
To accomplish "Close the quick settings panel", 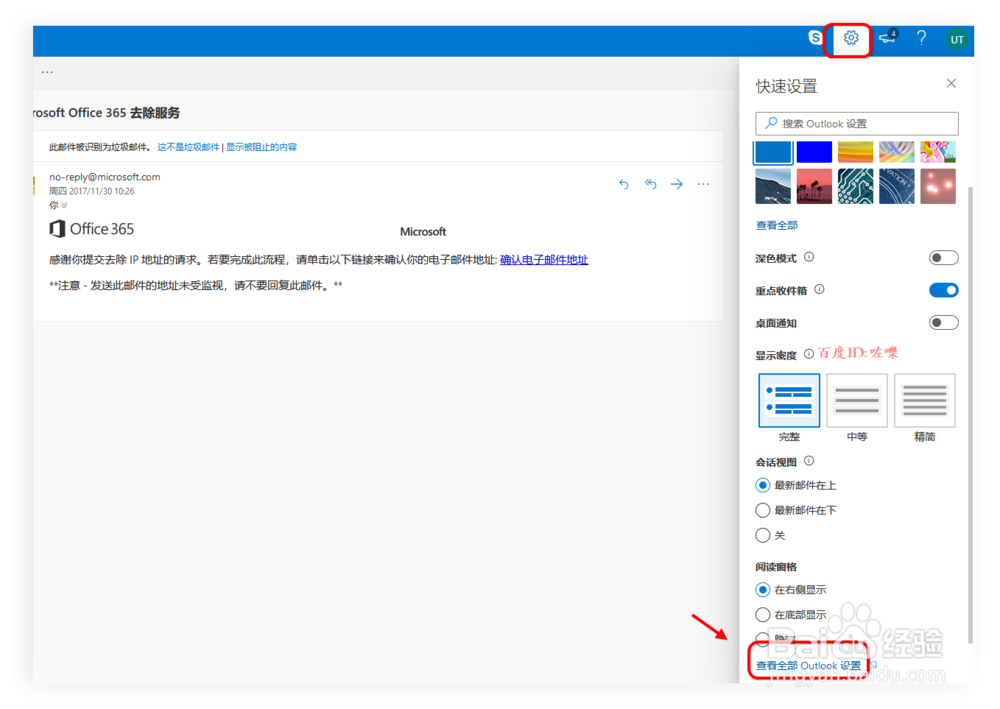I will pyautogui.click(x=951, y=84).
